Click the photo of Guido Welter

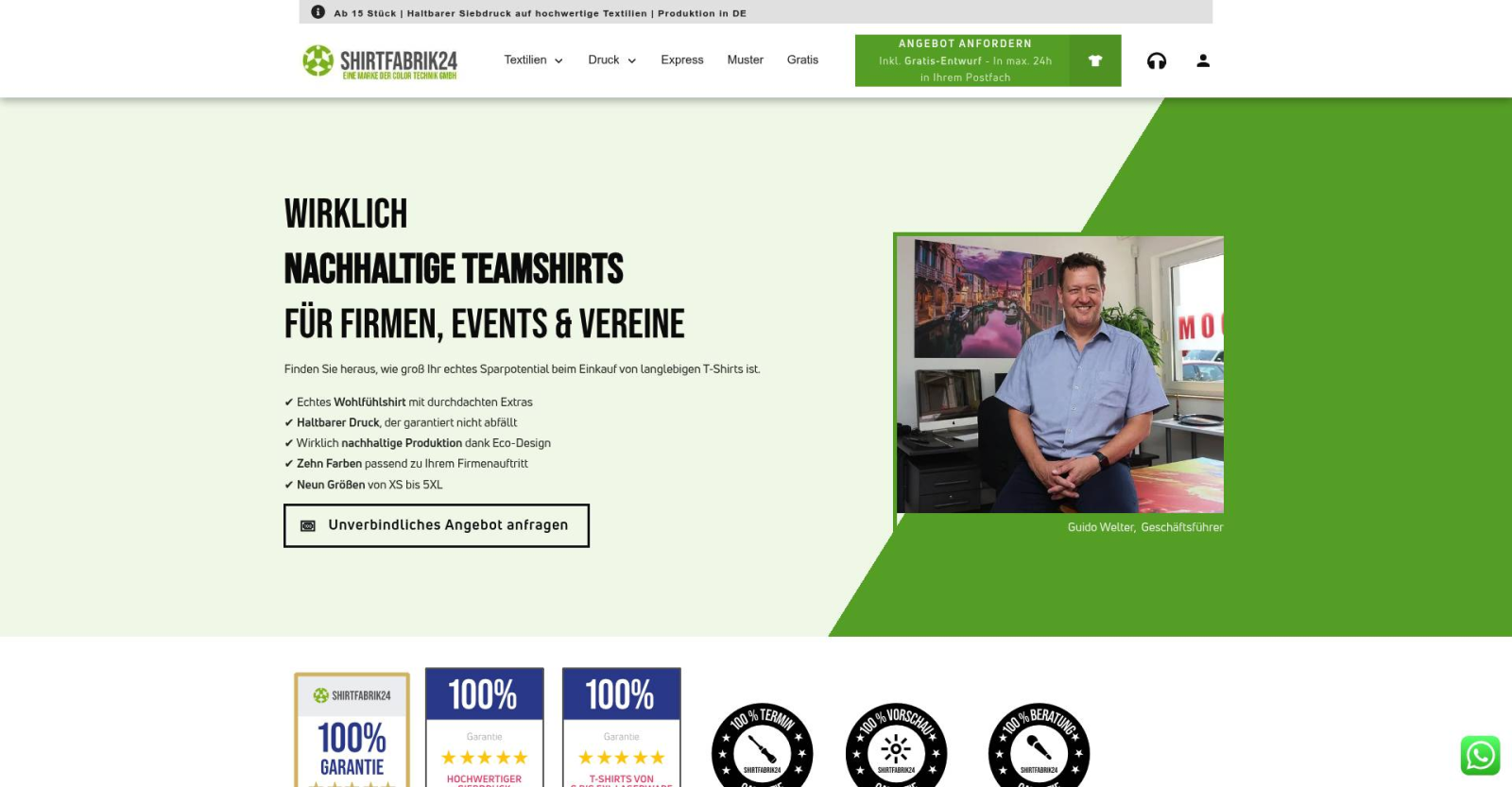click(x=1059, y=374)
